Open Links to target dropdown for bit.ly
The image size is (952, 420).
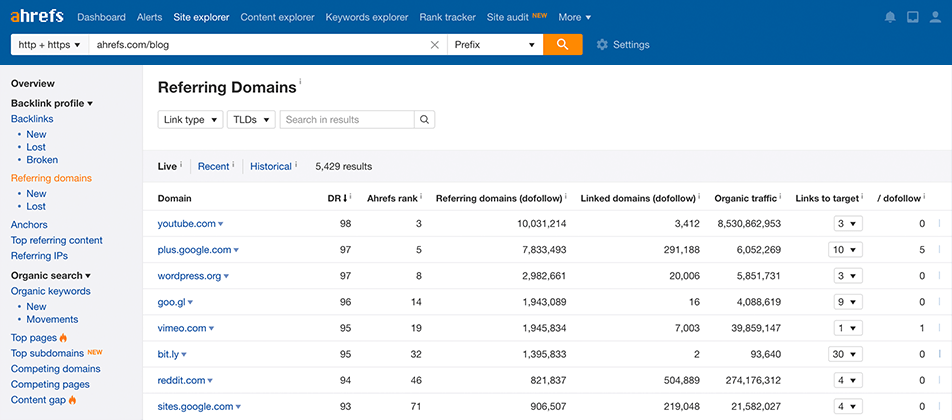(x=845, y=354)
